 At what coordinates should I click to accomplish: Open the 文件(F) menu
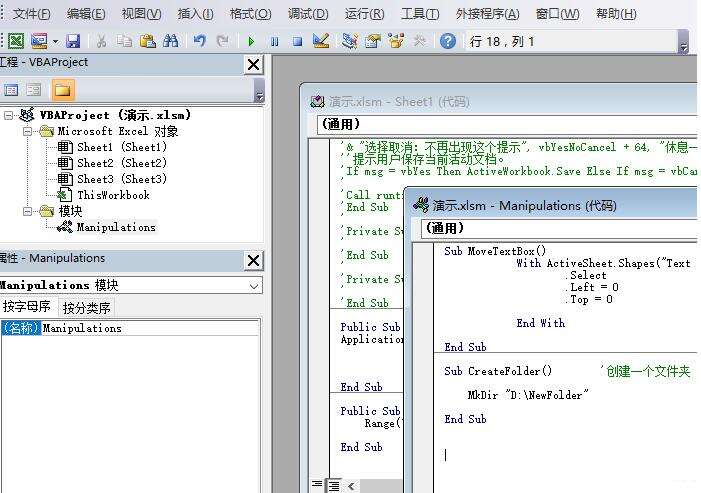[31, 14]
